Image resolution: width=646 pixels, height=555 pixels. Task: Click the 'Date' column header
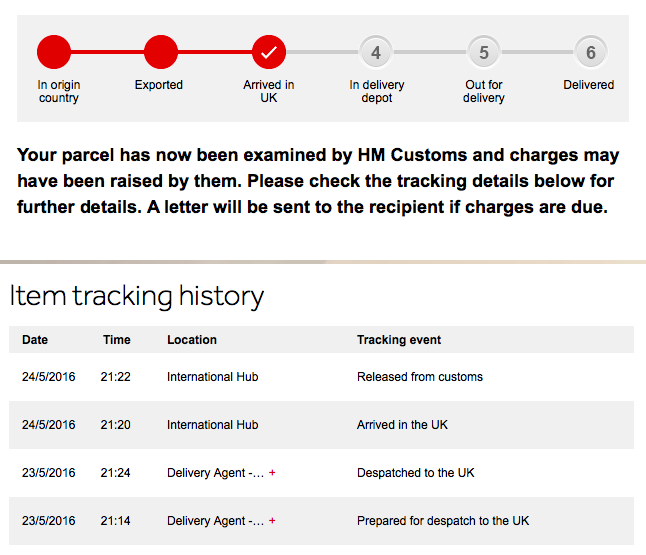[35, 340]
